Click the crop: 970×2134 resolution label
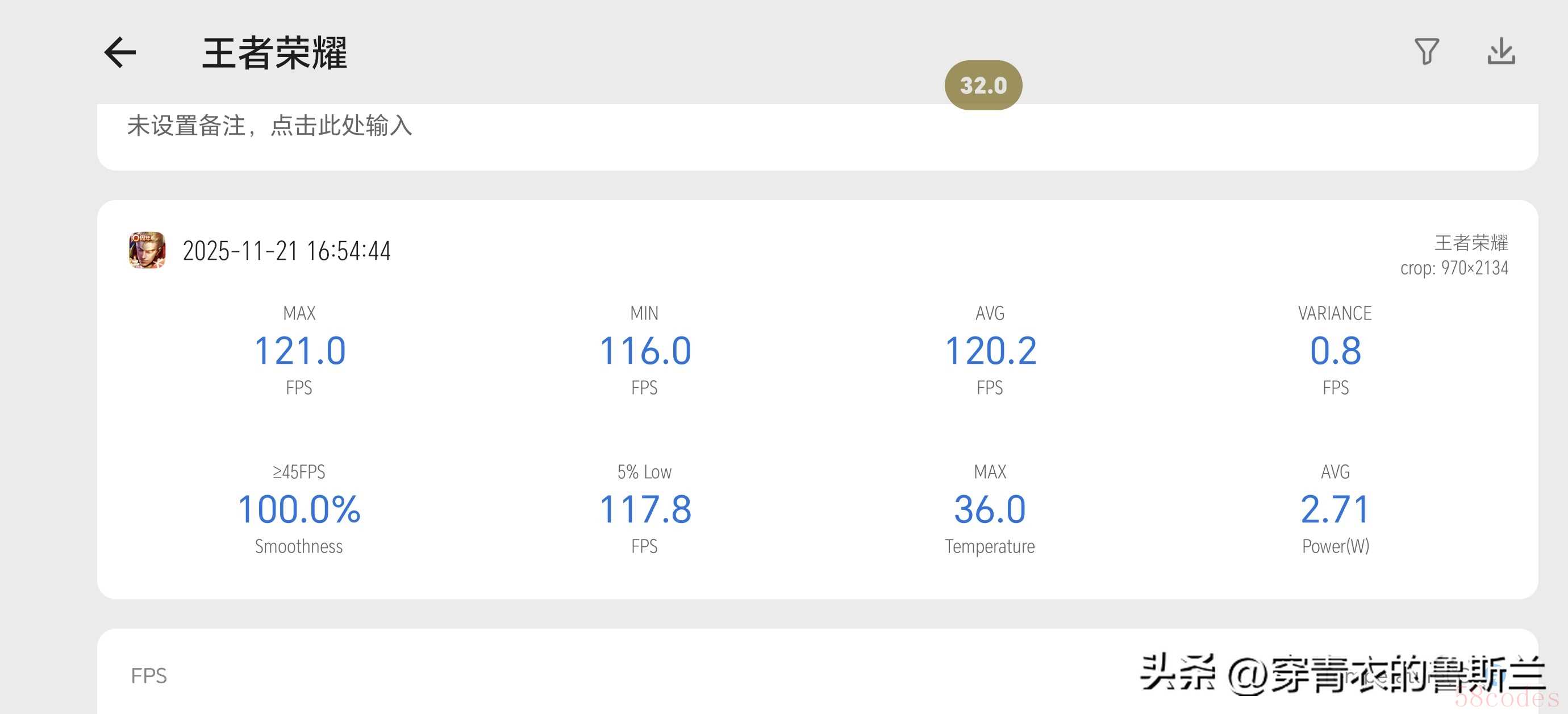1568x714 pixels. coord(1454,268)
